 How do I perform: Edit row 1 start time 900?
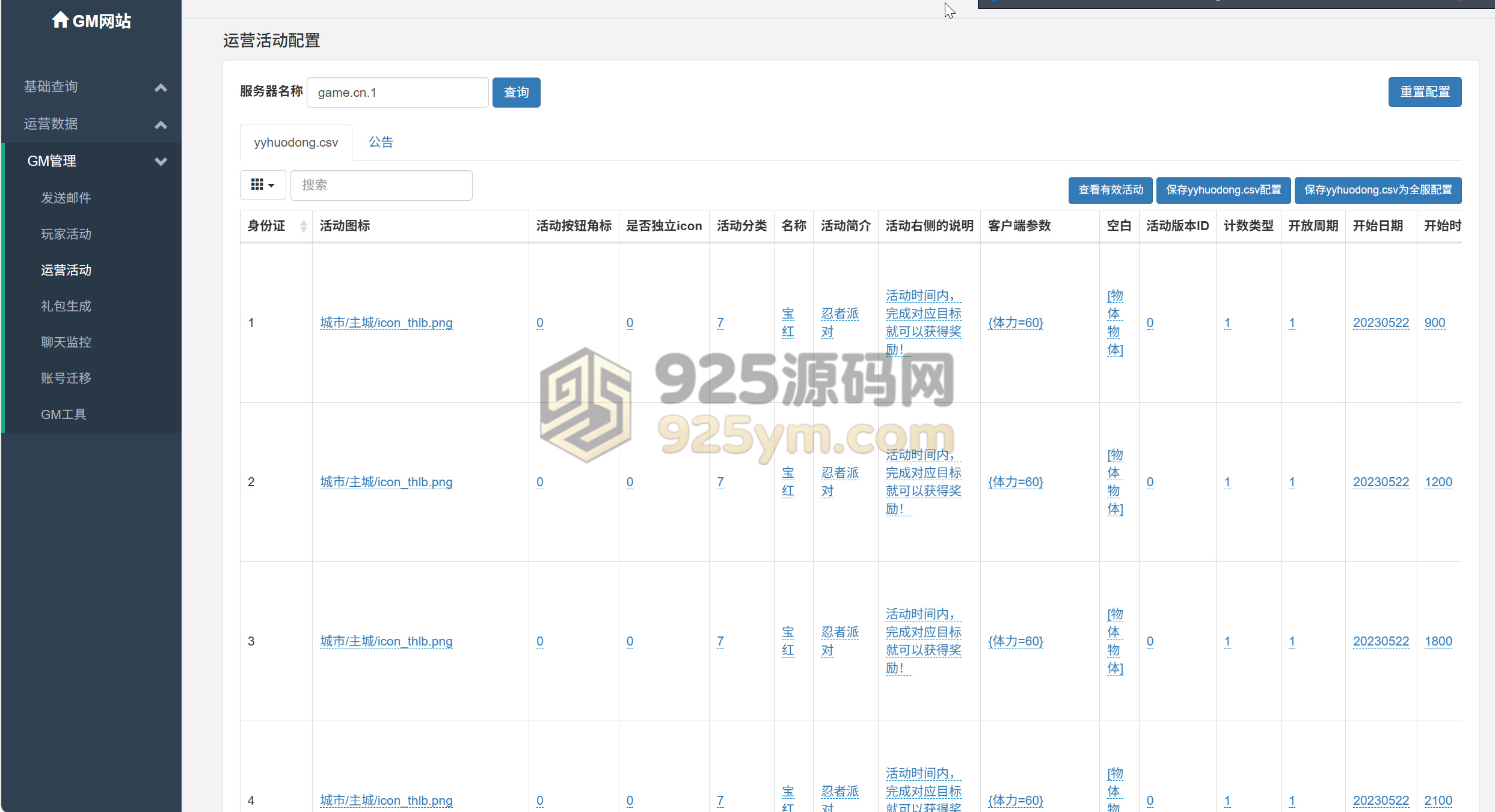pyautogui.click(x=1434, y=323)
